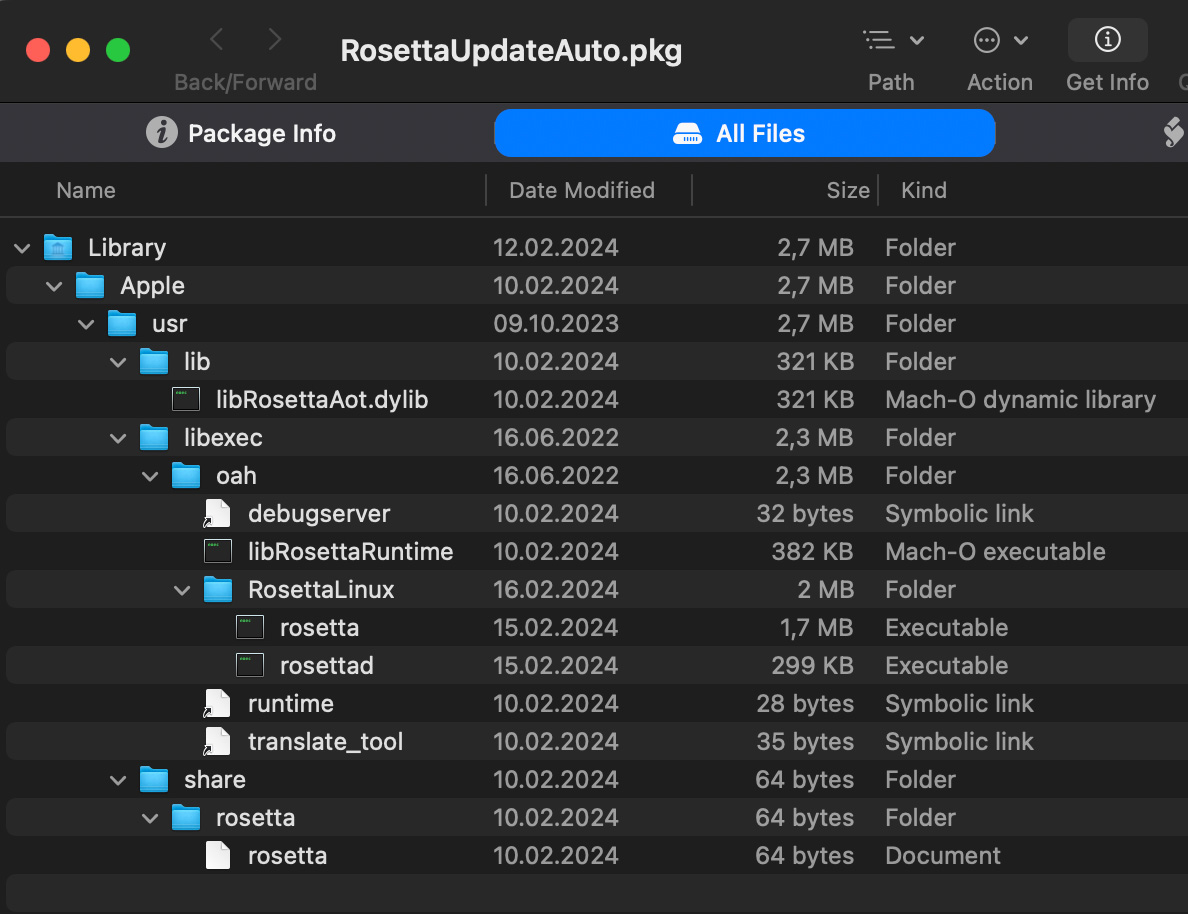Click the back arrow in toolbar

[x=217, y=40]
